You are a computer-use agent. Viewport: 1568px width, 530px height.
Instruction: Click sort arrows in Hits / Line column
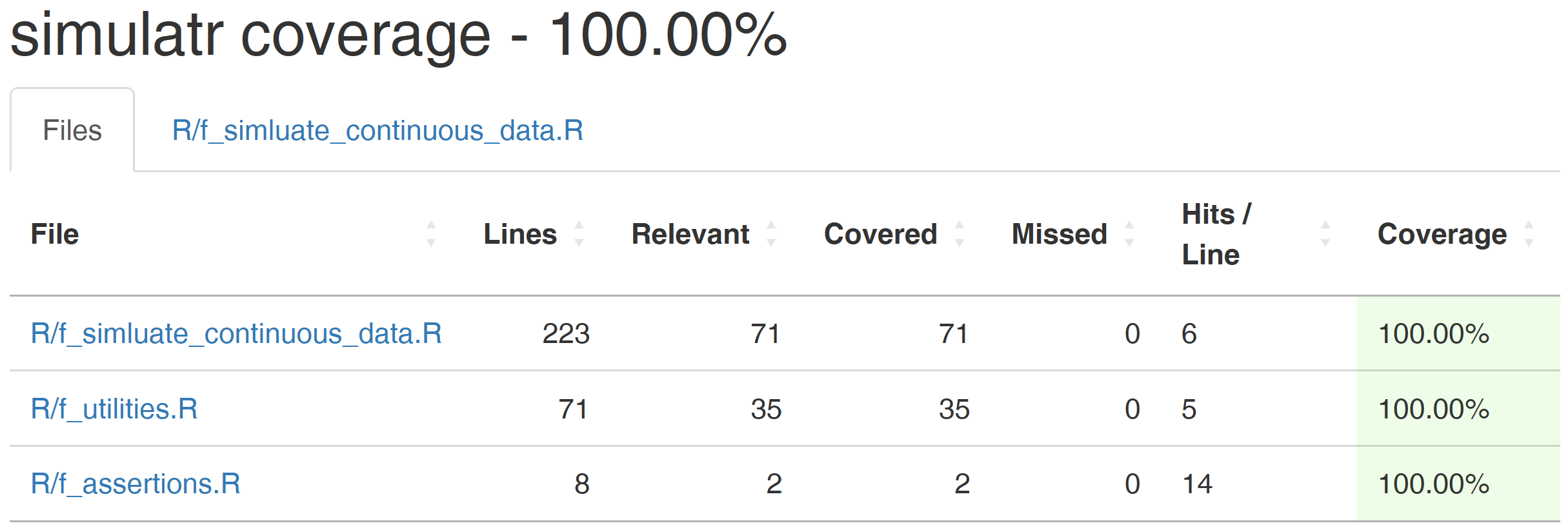1325,233
